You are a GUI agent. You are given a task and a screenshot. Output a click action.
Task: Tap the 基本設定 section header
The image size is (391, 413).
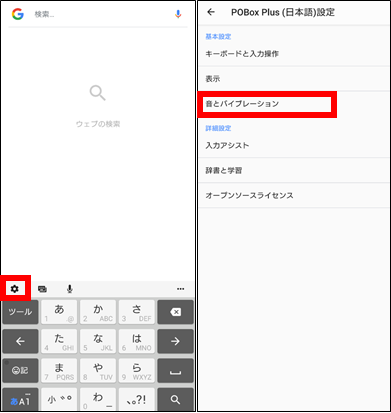218,37
